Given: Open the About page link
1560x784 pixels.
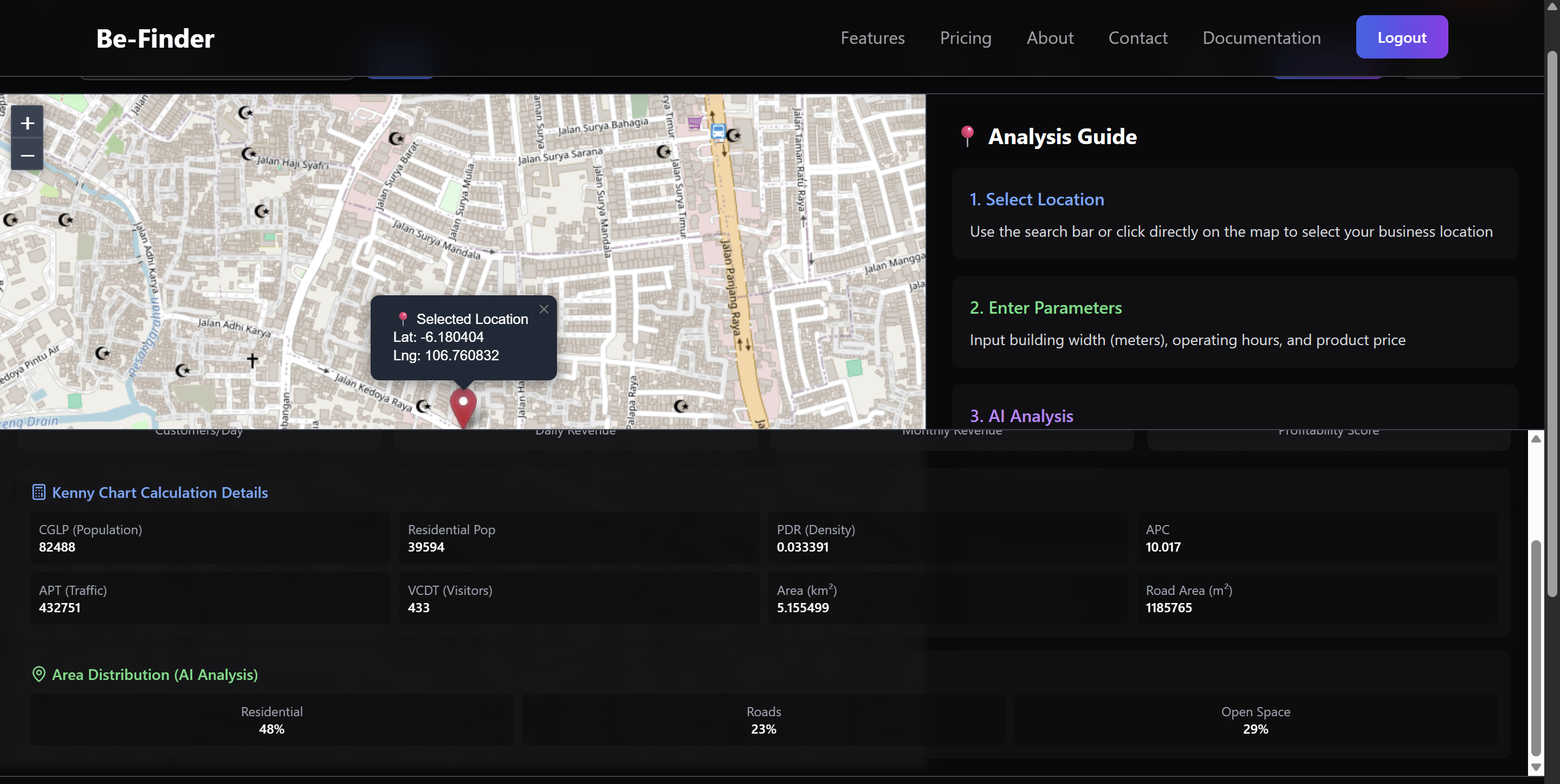Looking at the screenshot, I should pos(1050,37).
